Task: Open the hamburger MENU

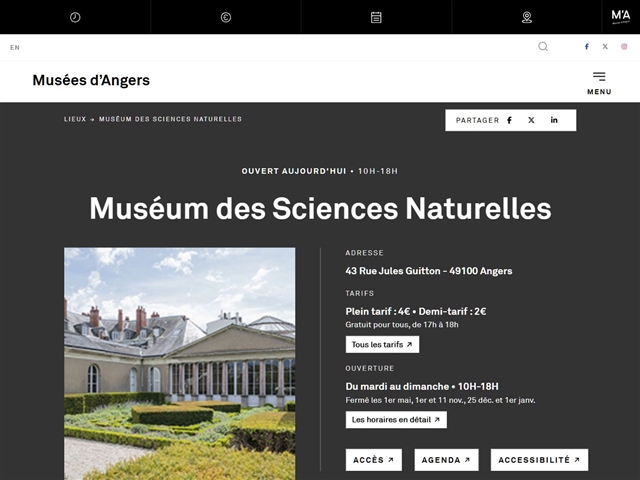Action: coord(599,83)
